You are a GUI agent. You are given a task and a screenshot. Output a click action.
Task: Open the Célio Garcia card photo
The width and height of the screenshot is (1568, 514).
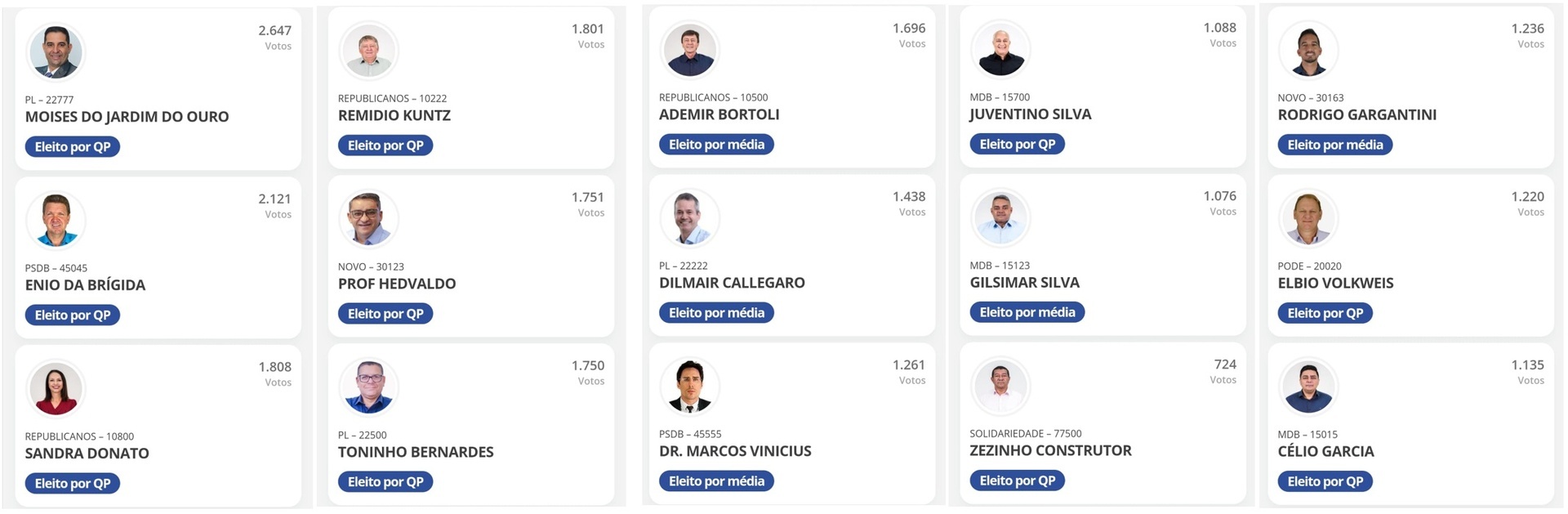pyautogui.click(x=1308, y=387)
